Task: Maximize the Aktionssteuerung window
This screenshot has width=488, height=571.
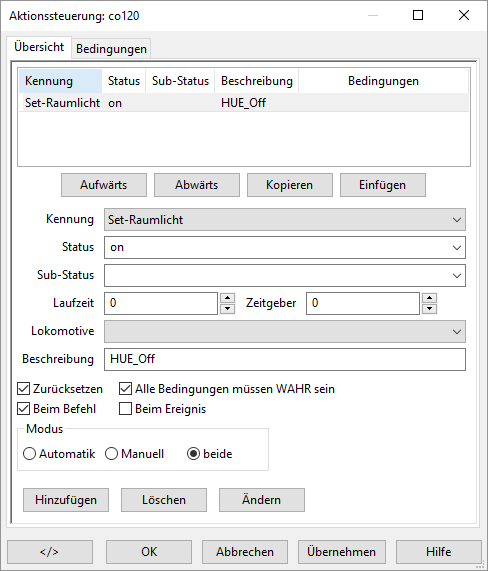Action: coord(418,15)
